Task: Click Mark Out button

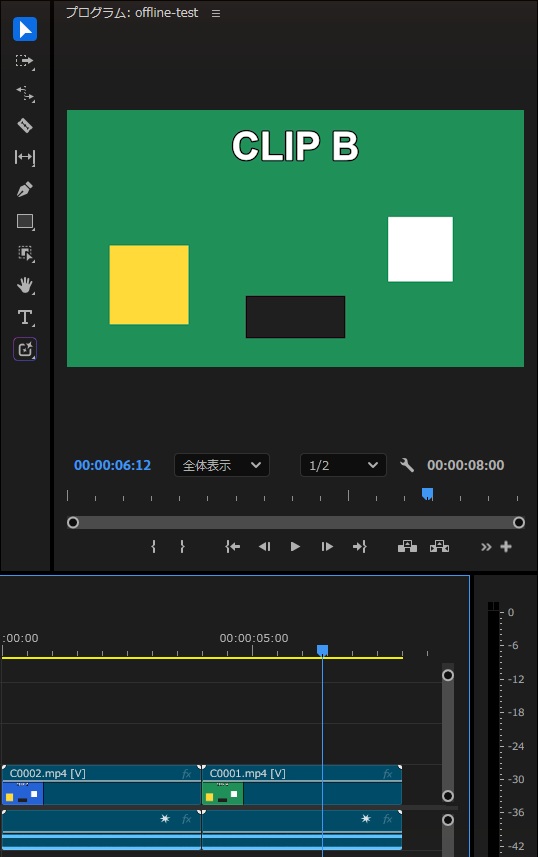Action: pyautogui.click(x=182, y=547)
